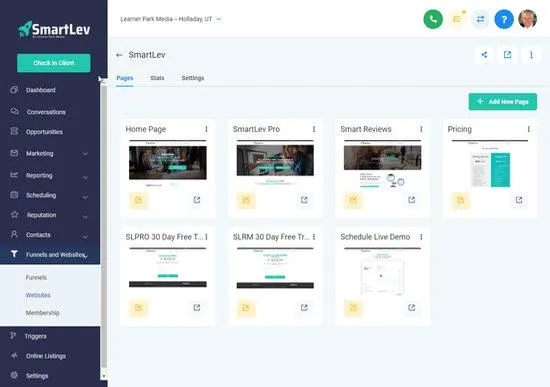Open Schedule Live Demo card options menu
The height and width of the screenshot is (387, 550).
click(421, 237)
